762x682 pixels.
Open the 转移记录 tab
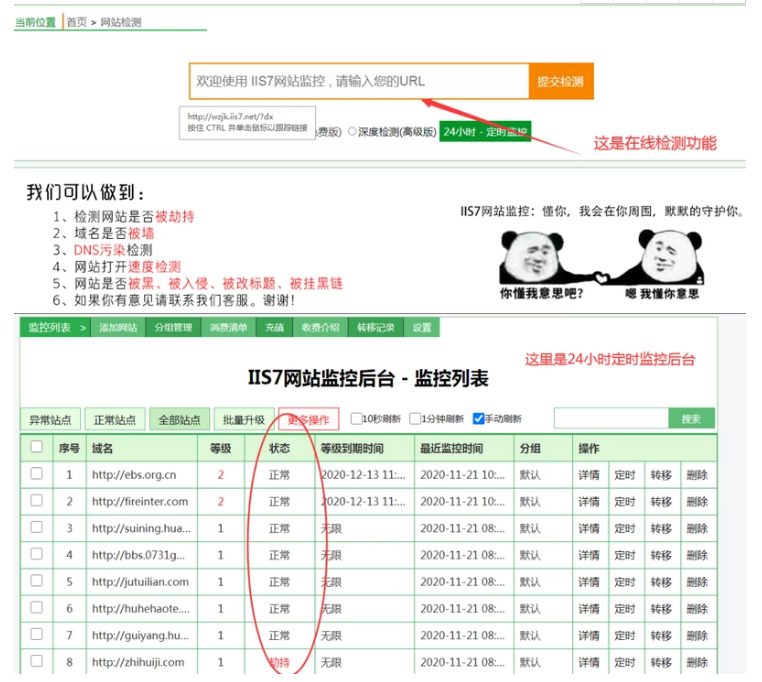tap(376, 327)
